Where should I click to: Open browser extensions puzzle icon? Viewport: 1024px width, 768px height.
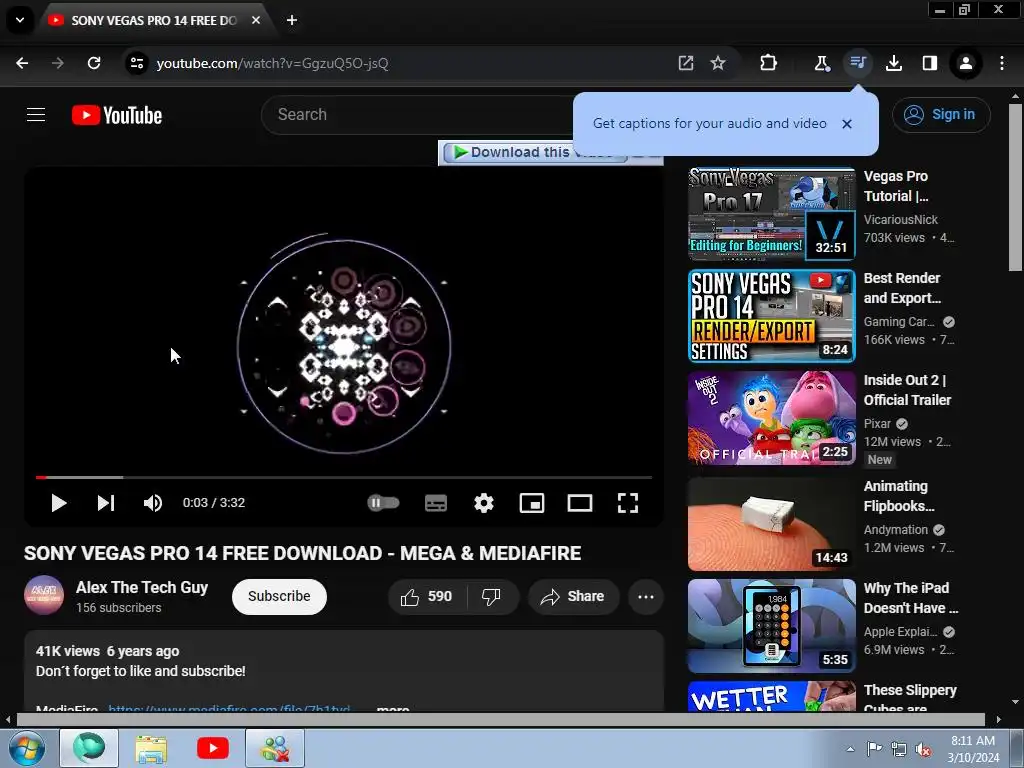point(769,63)
